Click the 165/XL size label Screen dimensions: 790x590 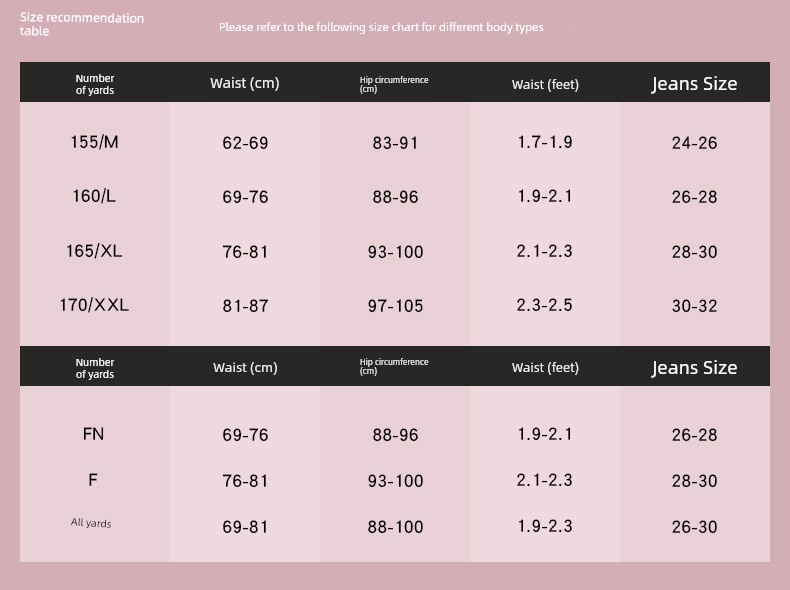point(94,251)
